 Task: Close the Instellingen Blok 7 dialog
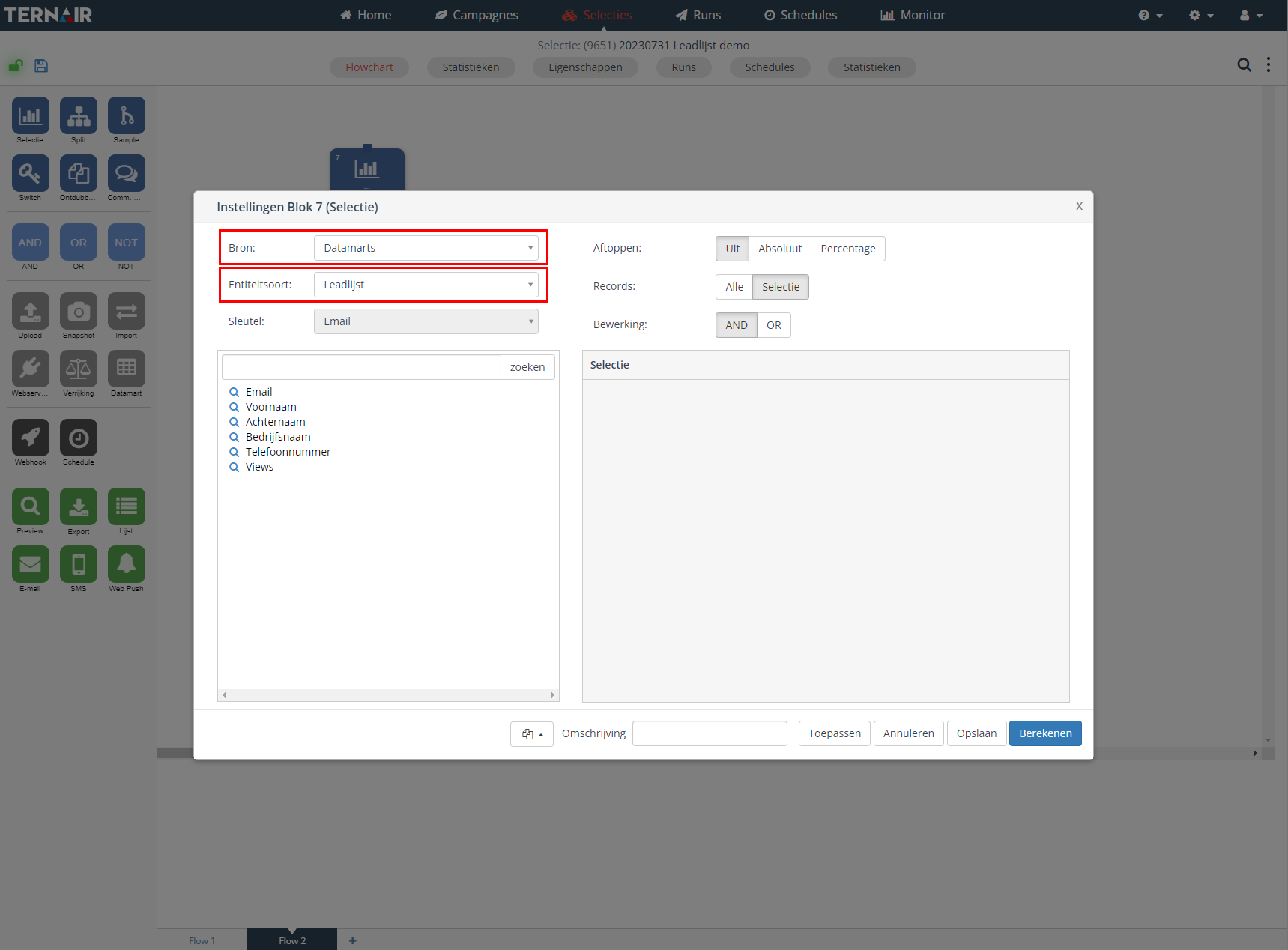click(1079, 206)
